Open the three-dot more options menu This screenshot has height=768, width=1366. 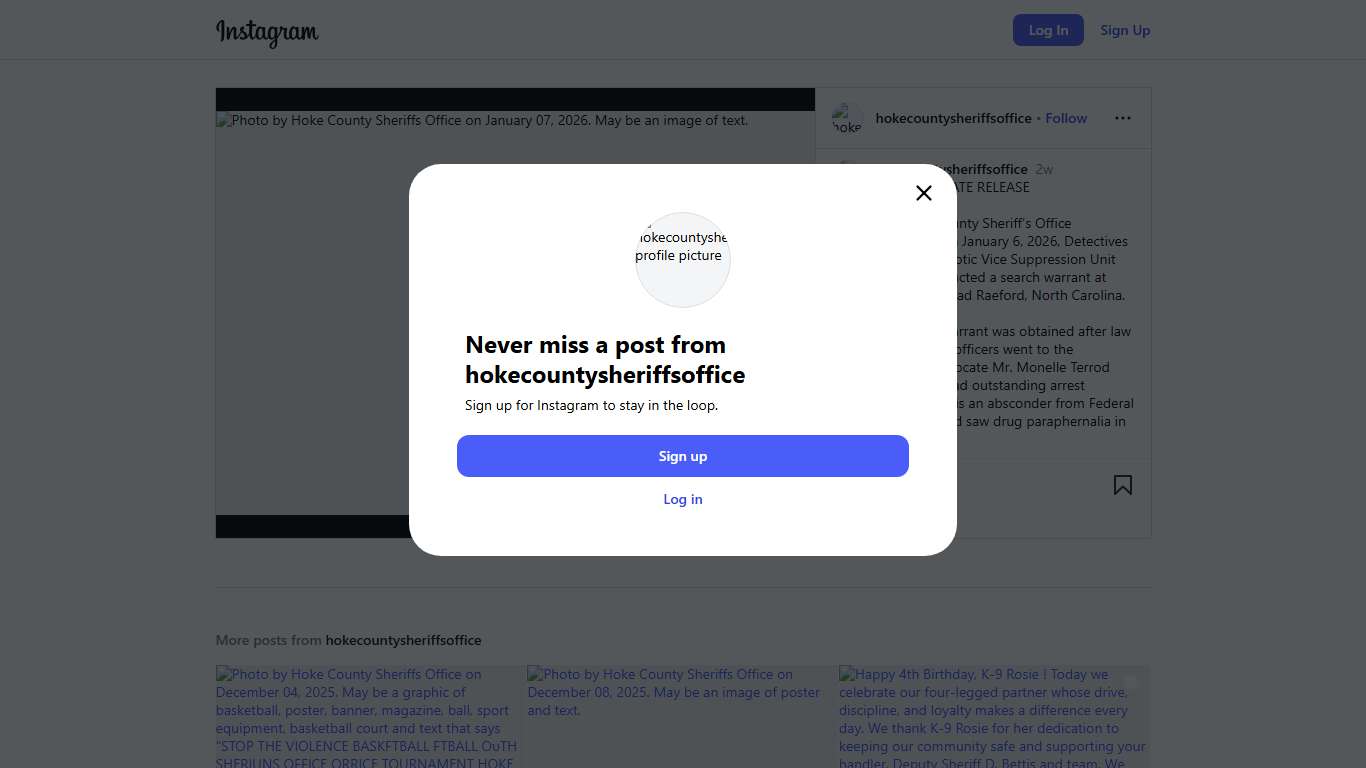coord(1123,118)
